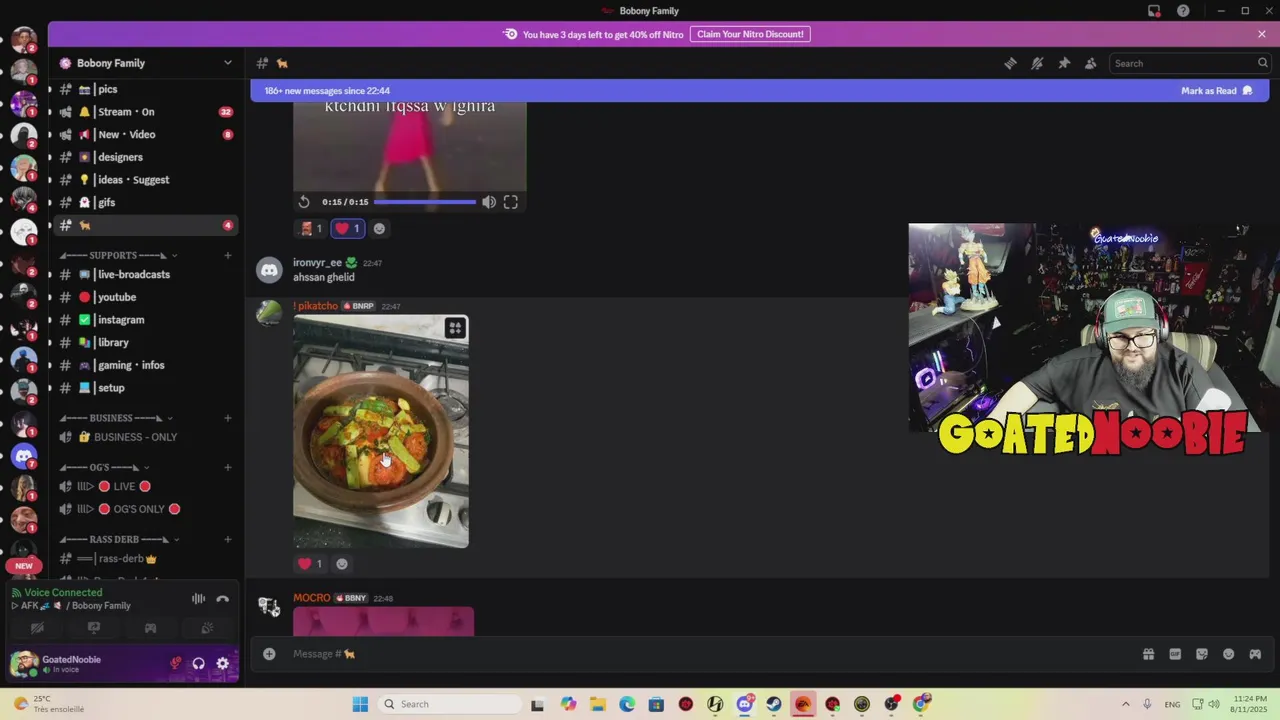Add channel to OG'S category

pyautogui.click(x=228, y=467)
